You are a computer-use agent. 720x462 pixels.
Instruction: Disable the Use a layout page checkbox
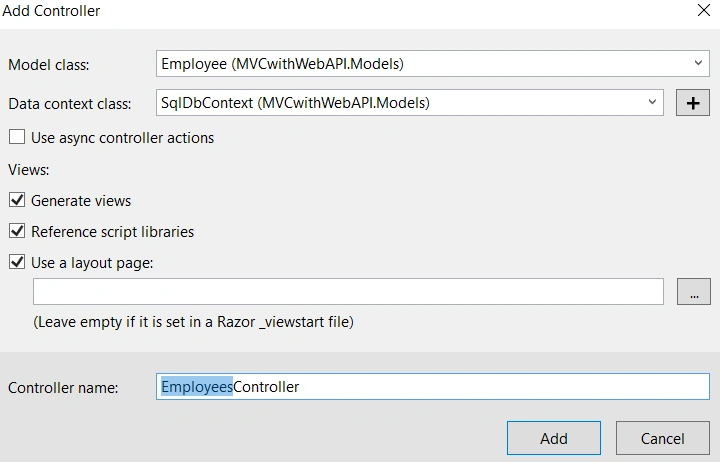pyautogui.click(x=17, y=262)
